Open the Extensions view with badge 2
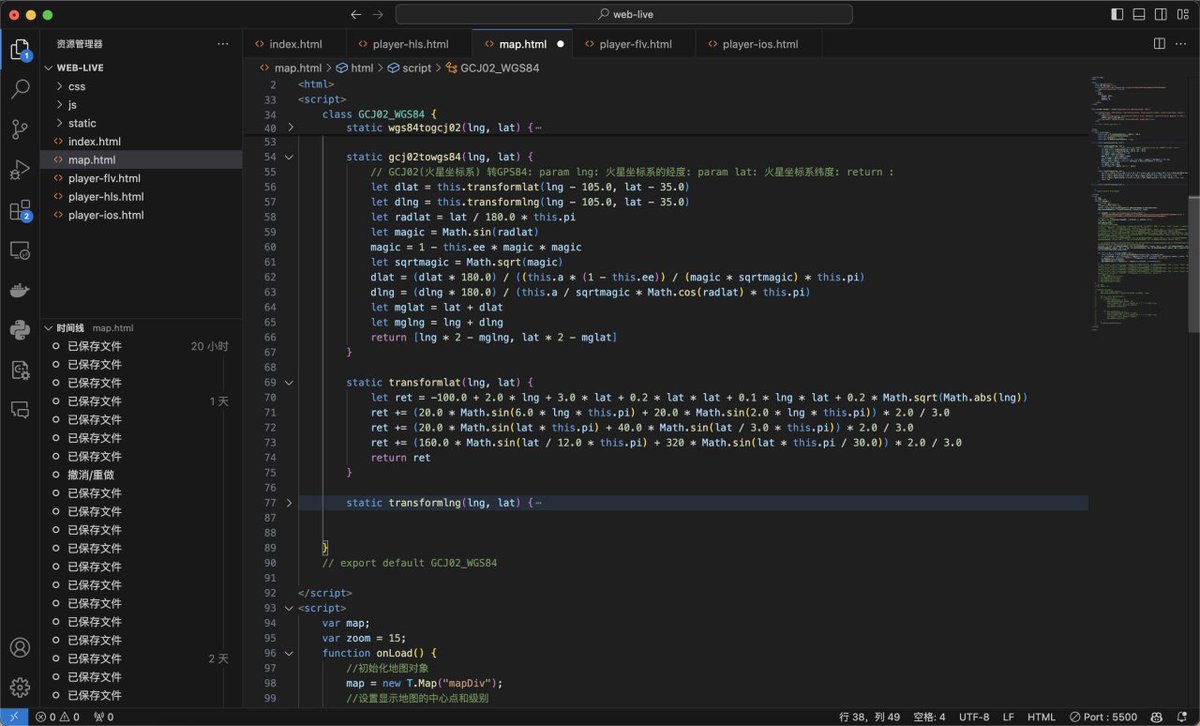 [x=20, y=210]
